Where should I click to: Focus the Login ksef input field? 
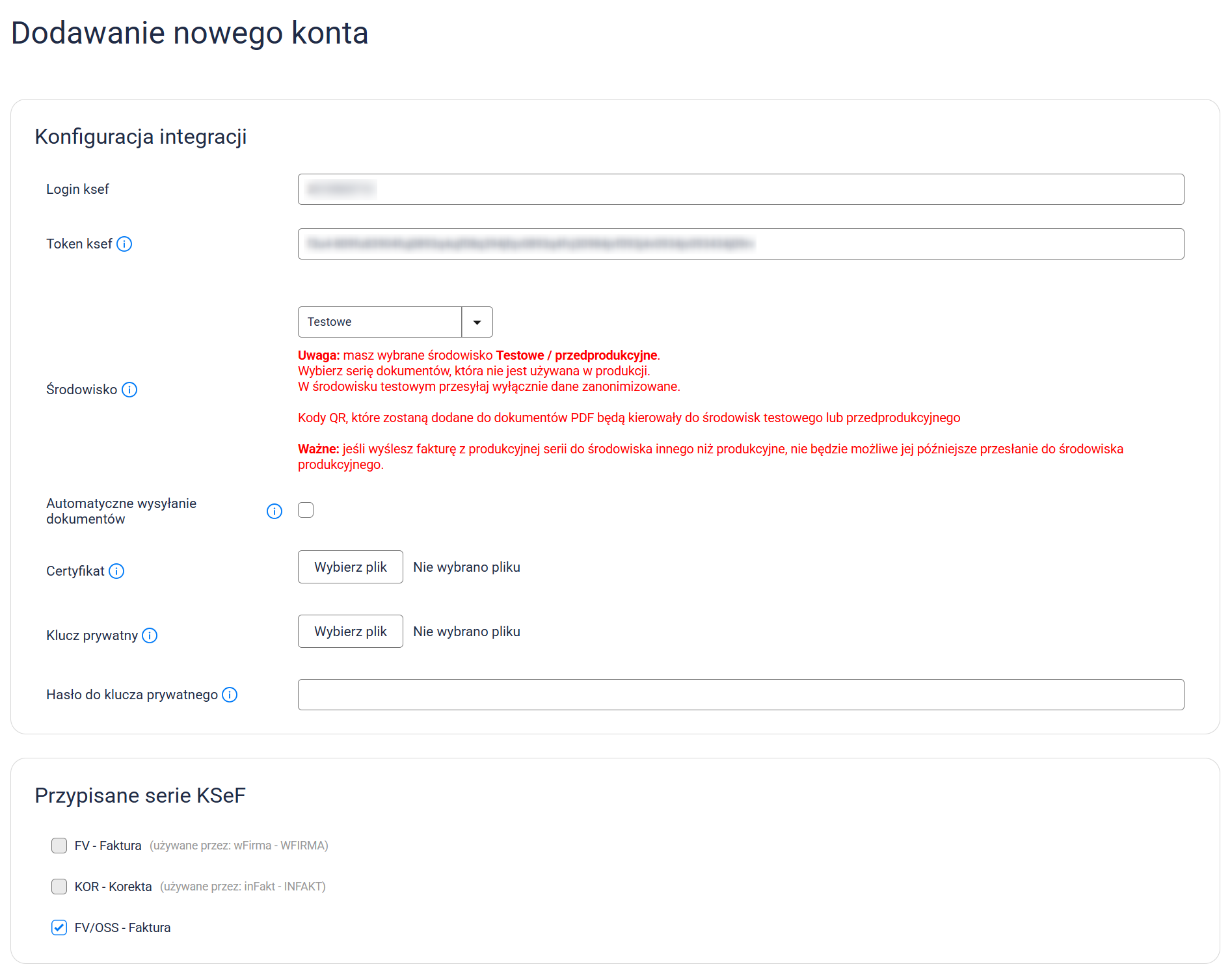coord(740,189)
